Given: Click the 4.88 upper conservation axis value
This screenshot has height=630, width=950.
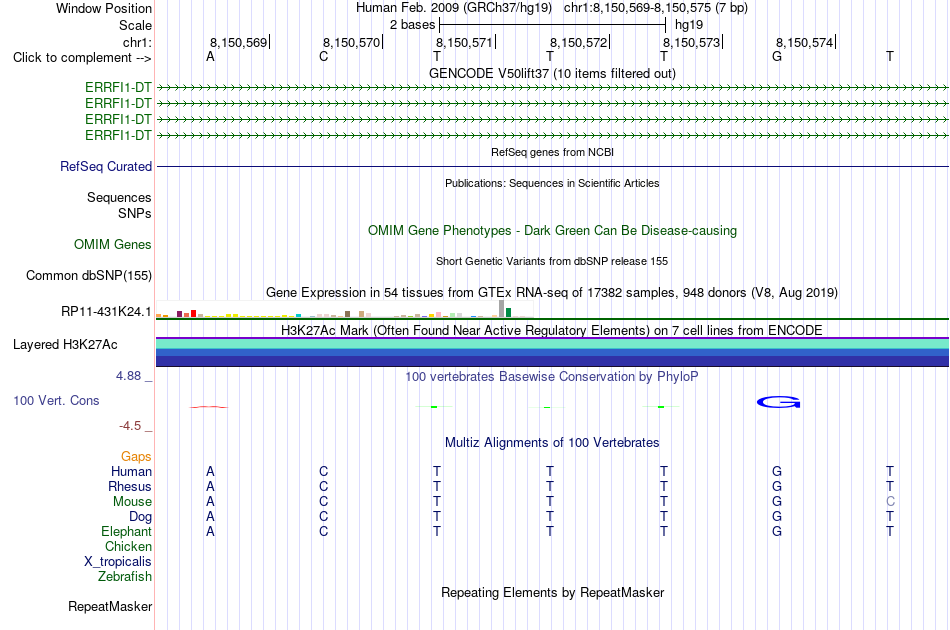Looking at the screenshot, I should pos(128,376).
